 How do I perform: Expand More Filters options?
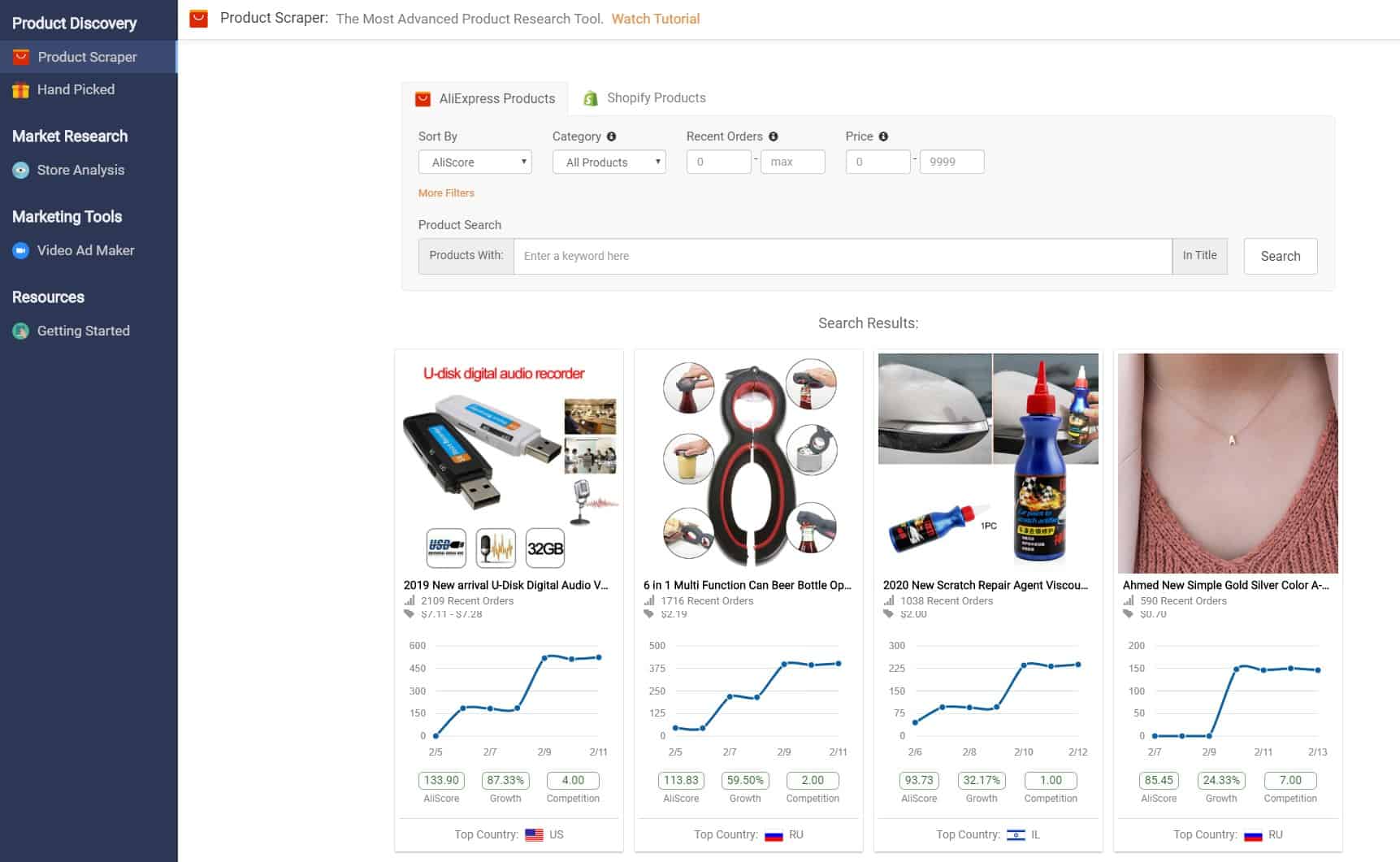pyautogui.click(x=446, y=193)
